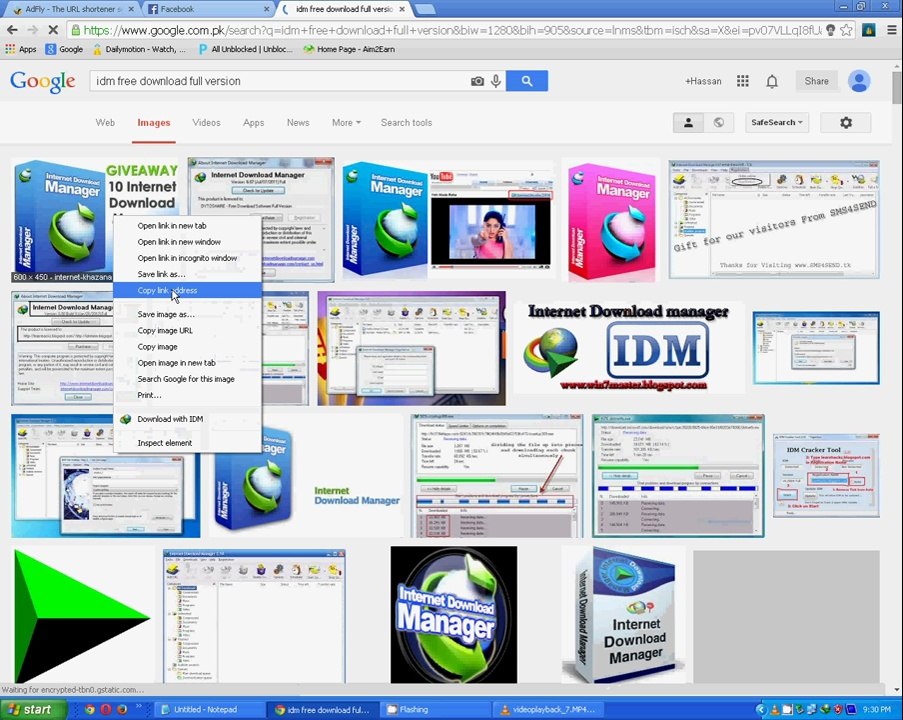Click the search by image camera icon
Screen dimensions: 903x720
point(477,81)
